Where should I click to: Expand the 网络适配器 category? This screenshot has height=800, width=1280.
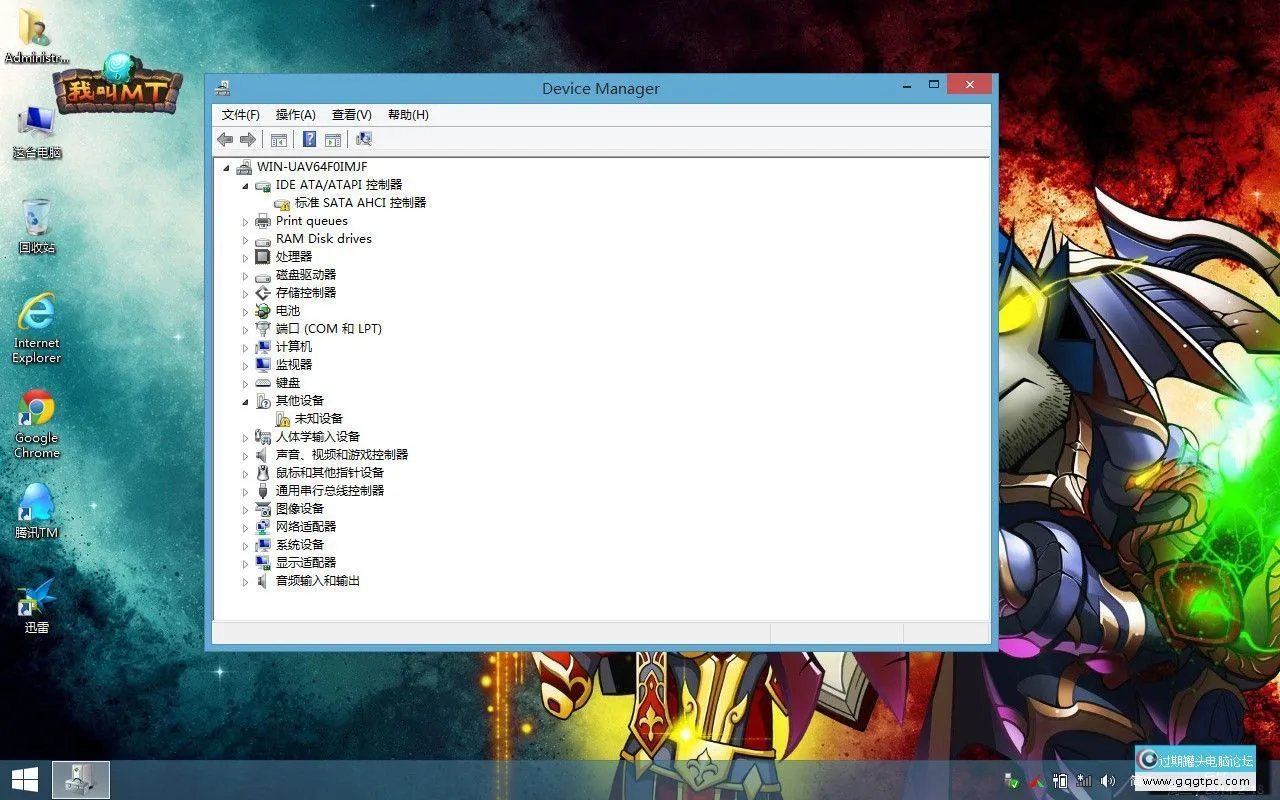pos(246,527)
